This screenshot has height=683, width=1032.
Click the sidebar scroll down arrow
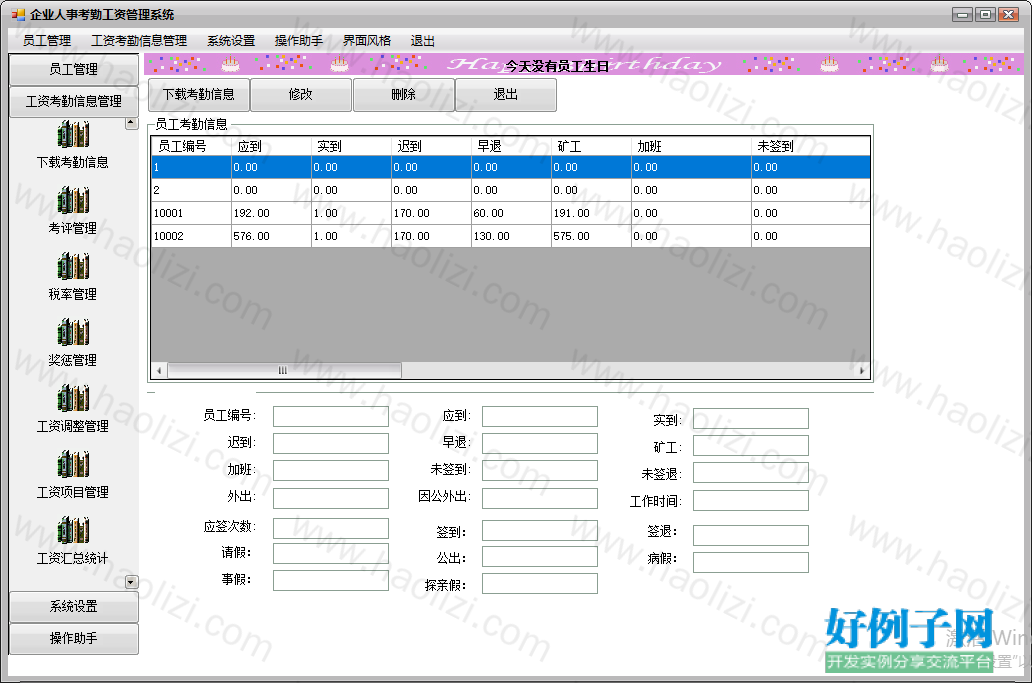point(132,582)
